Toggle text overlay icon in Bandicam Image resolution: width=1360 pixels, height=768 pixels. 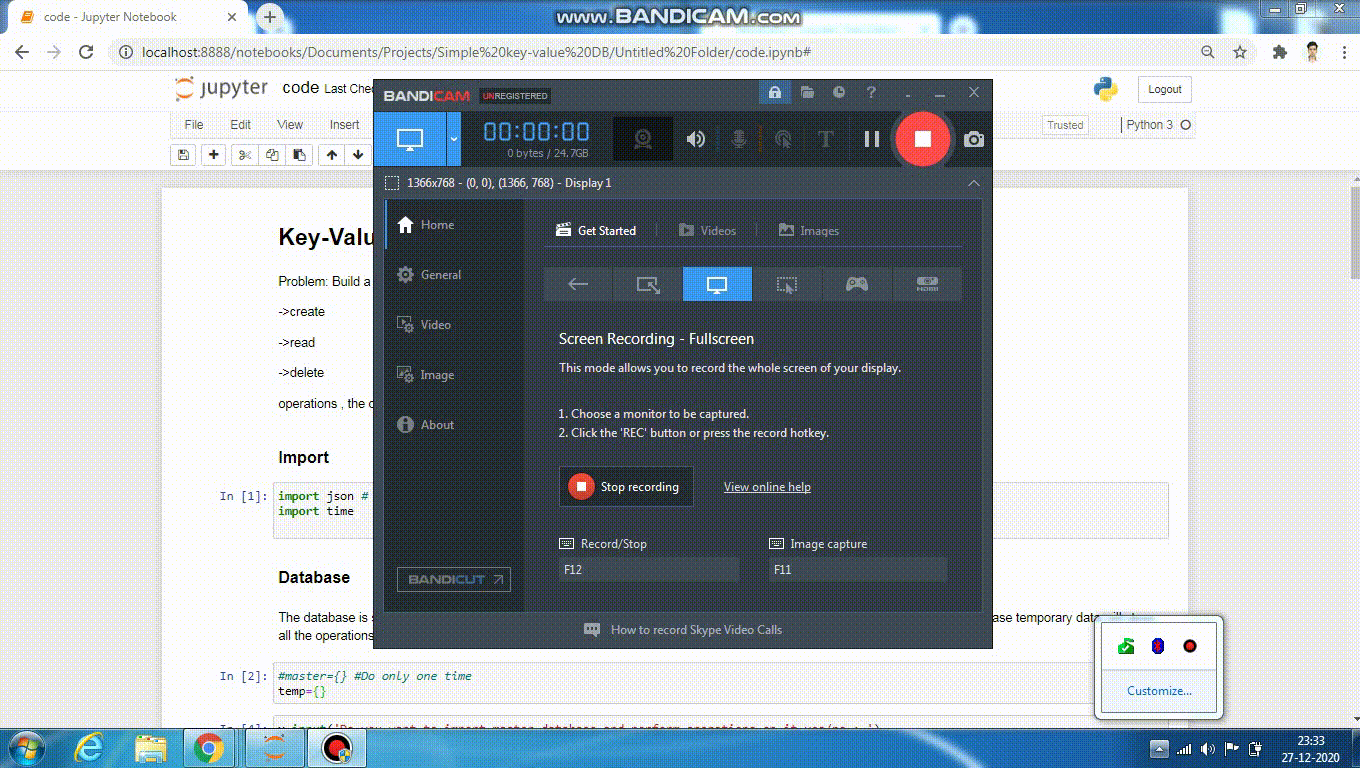coord(825,140)
